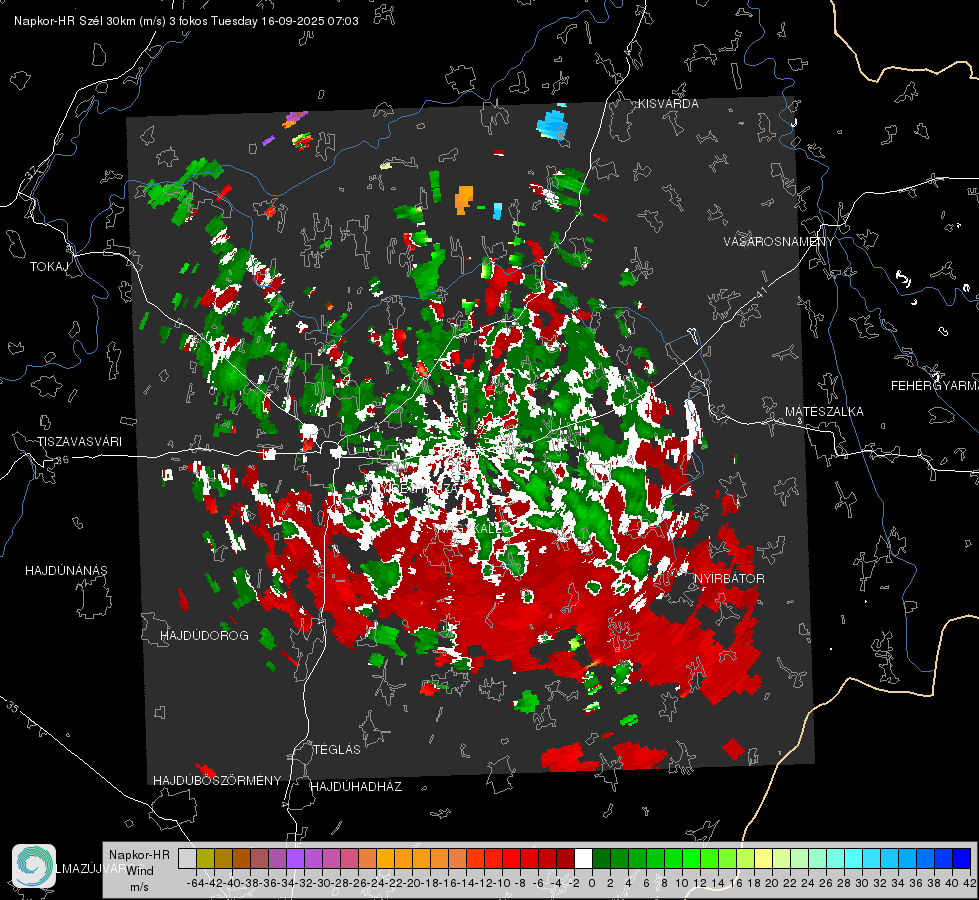Image resolution: width=979 pixels, height=900 pixels.
Task: Click the VÁSÁROSNAMÉNY town label
Action: point(779,242)
